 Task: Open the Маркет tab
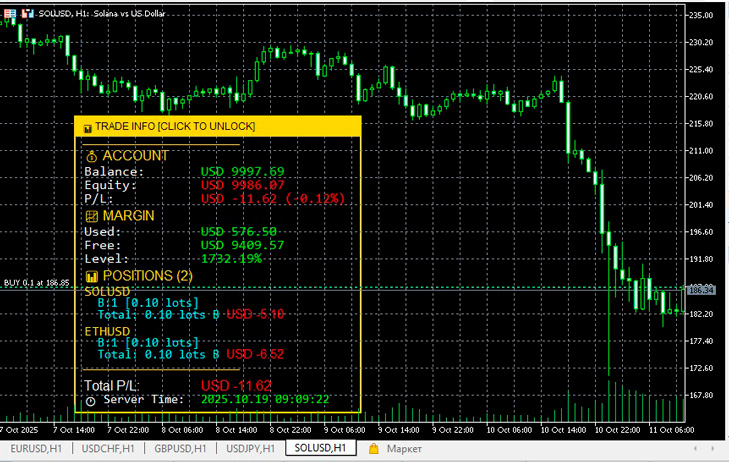406,449
